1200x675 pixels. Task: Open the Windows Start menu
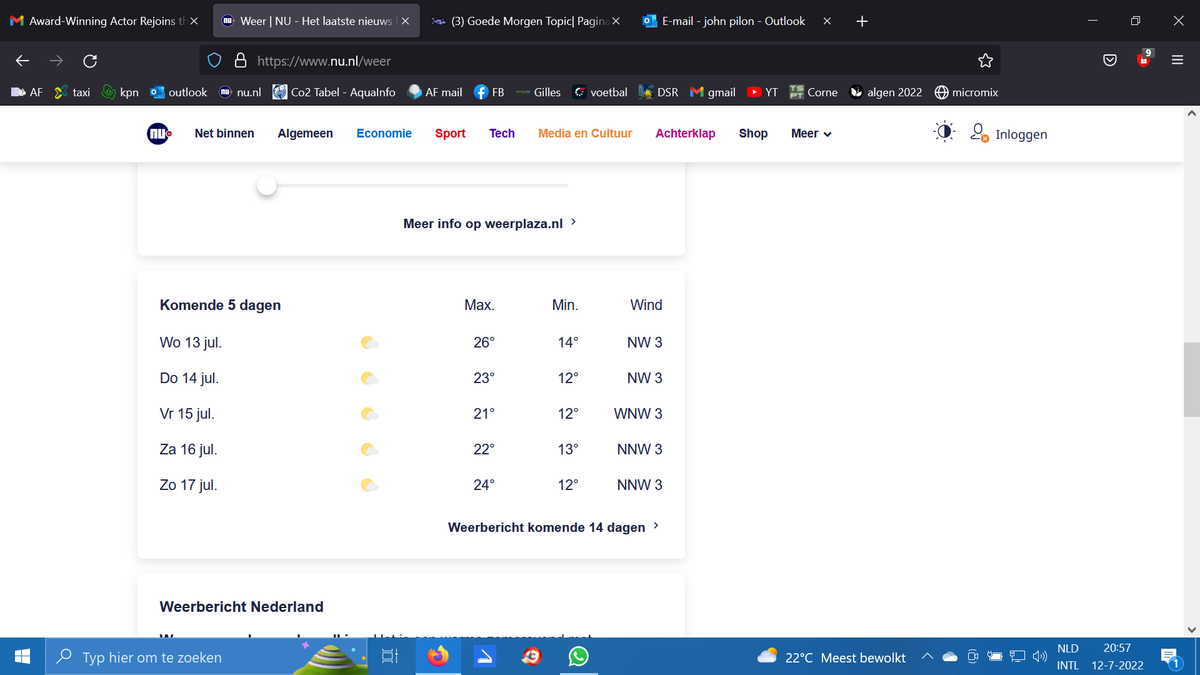23,657
